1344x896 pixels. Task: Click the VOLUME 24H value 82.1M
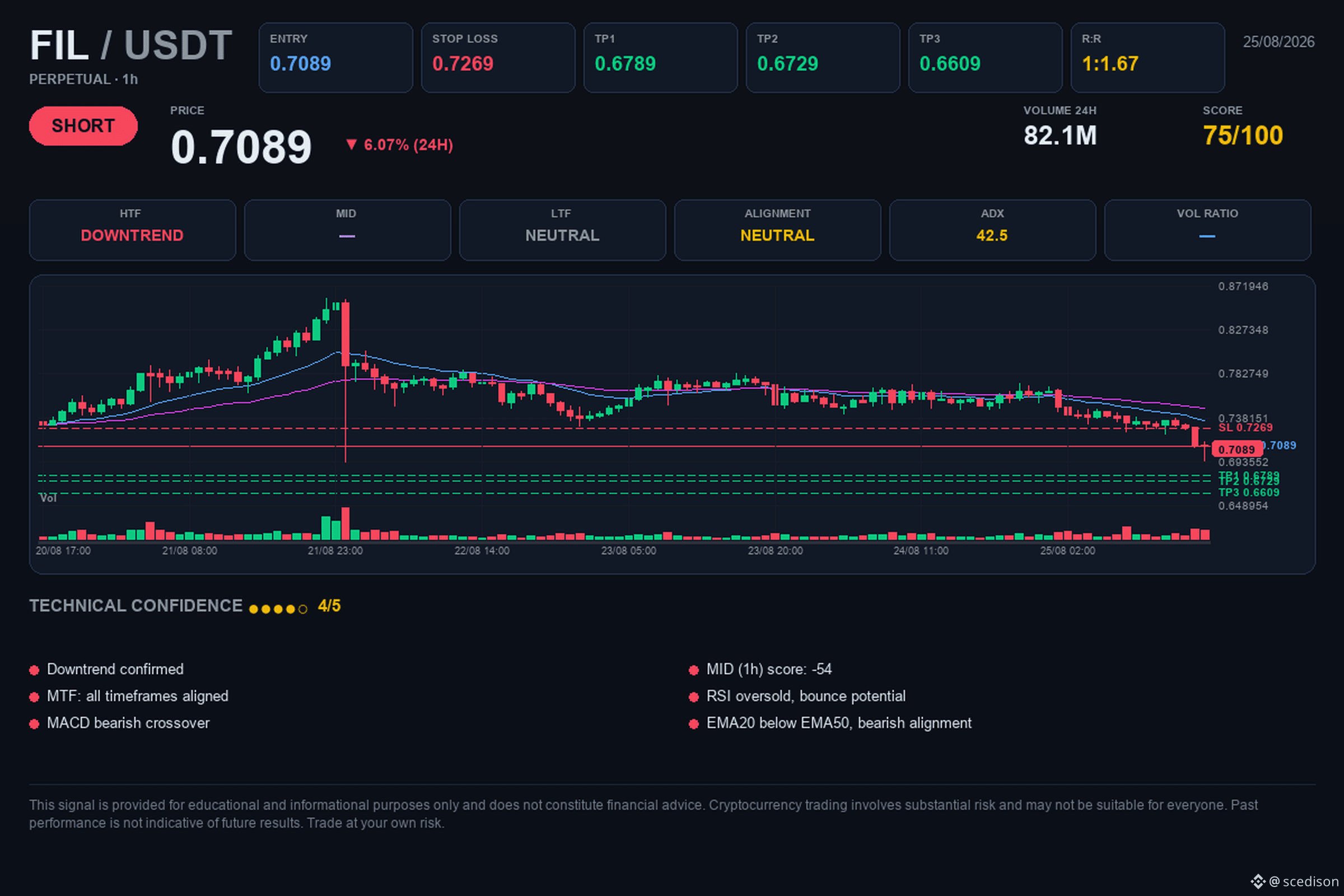point(1060,136)
